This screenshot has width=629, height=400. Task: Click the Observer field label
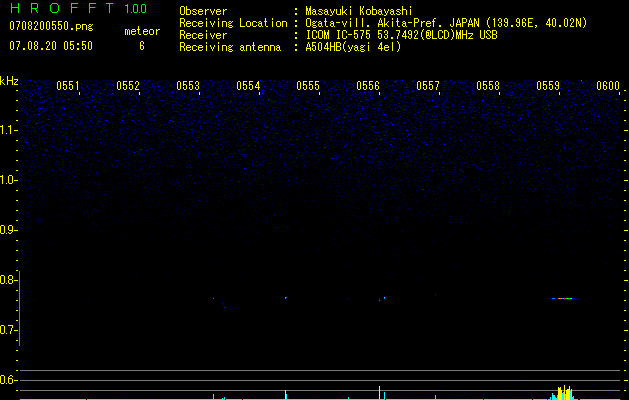203,11
